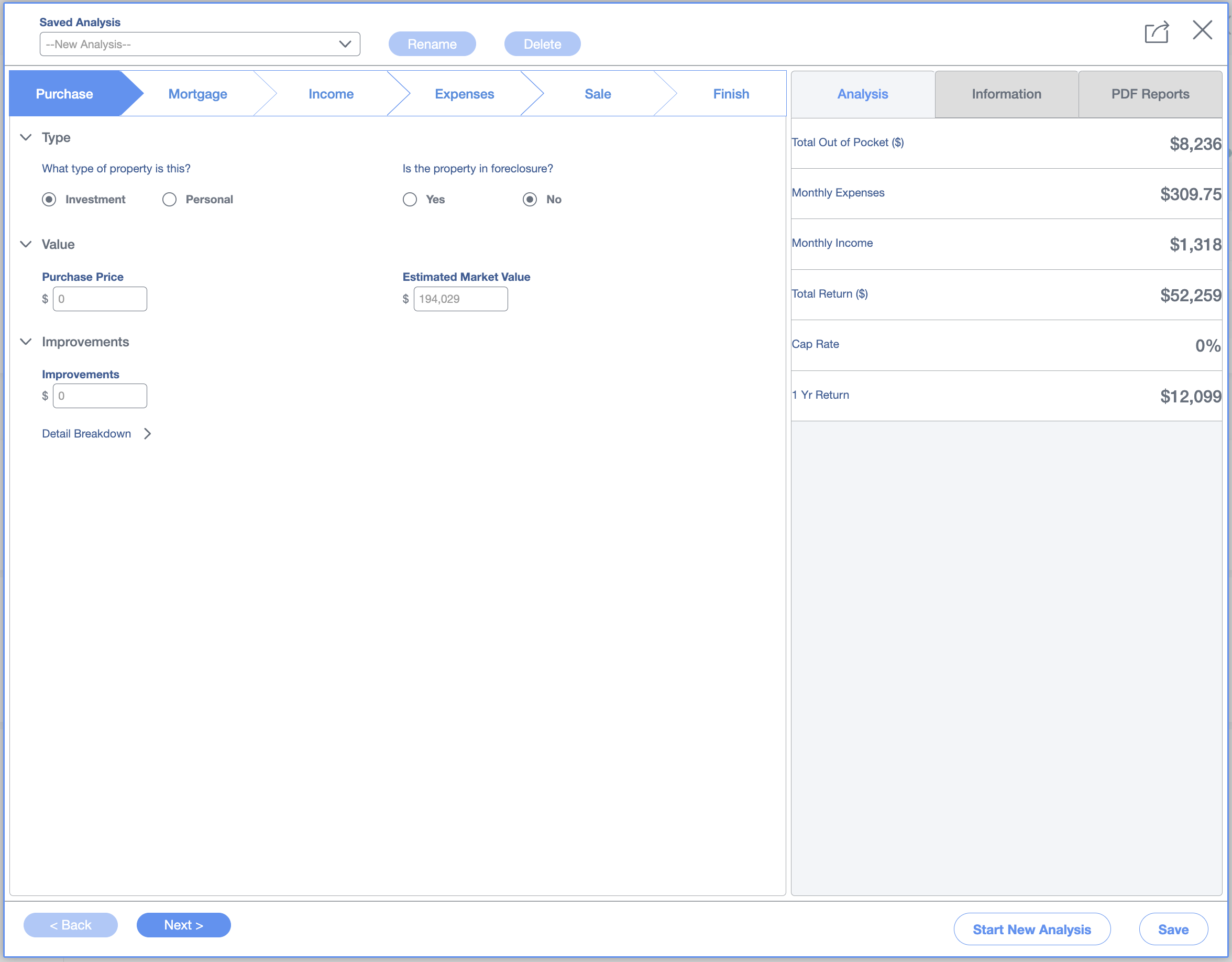Collapse the Improvements section
1232x962 pixels.
click(25, 341)
